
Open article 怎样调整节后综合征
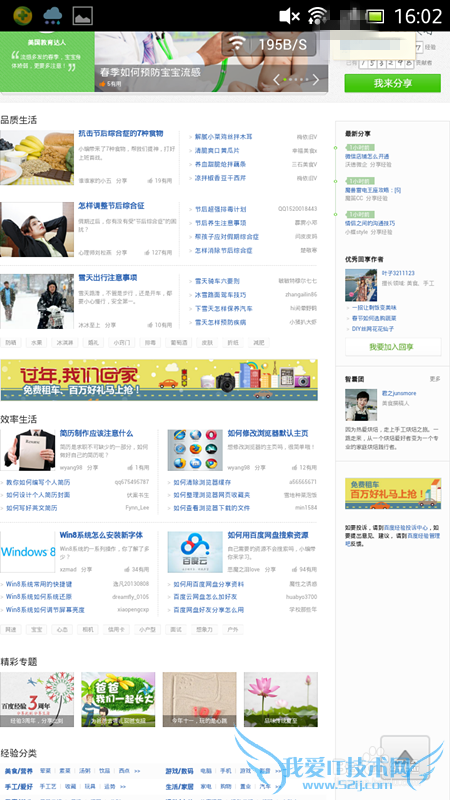(111, 206)
